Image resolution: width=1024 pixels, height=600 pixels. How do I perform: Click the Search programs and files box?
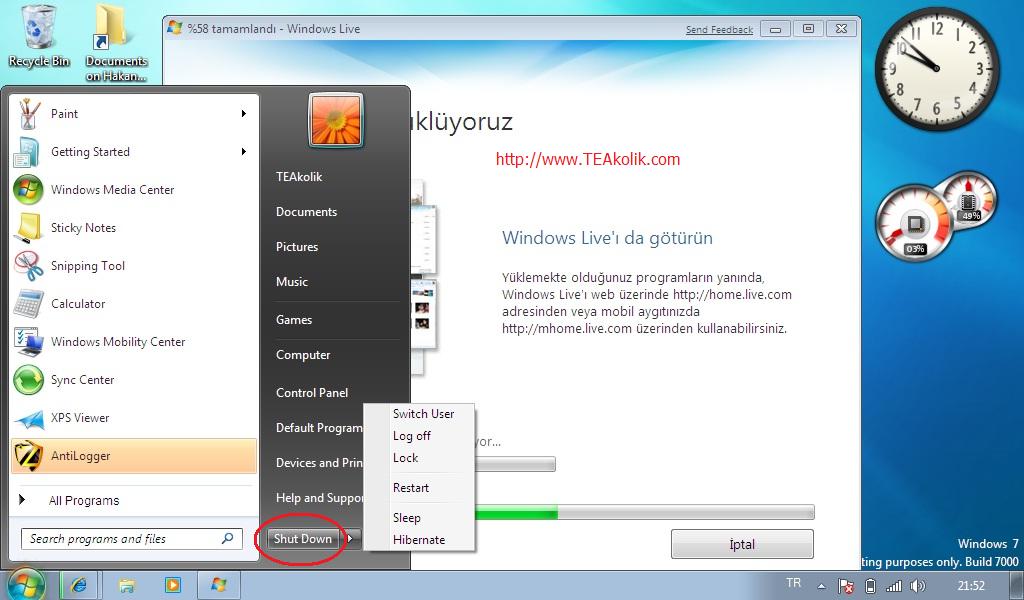(132, 539)
